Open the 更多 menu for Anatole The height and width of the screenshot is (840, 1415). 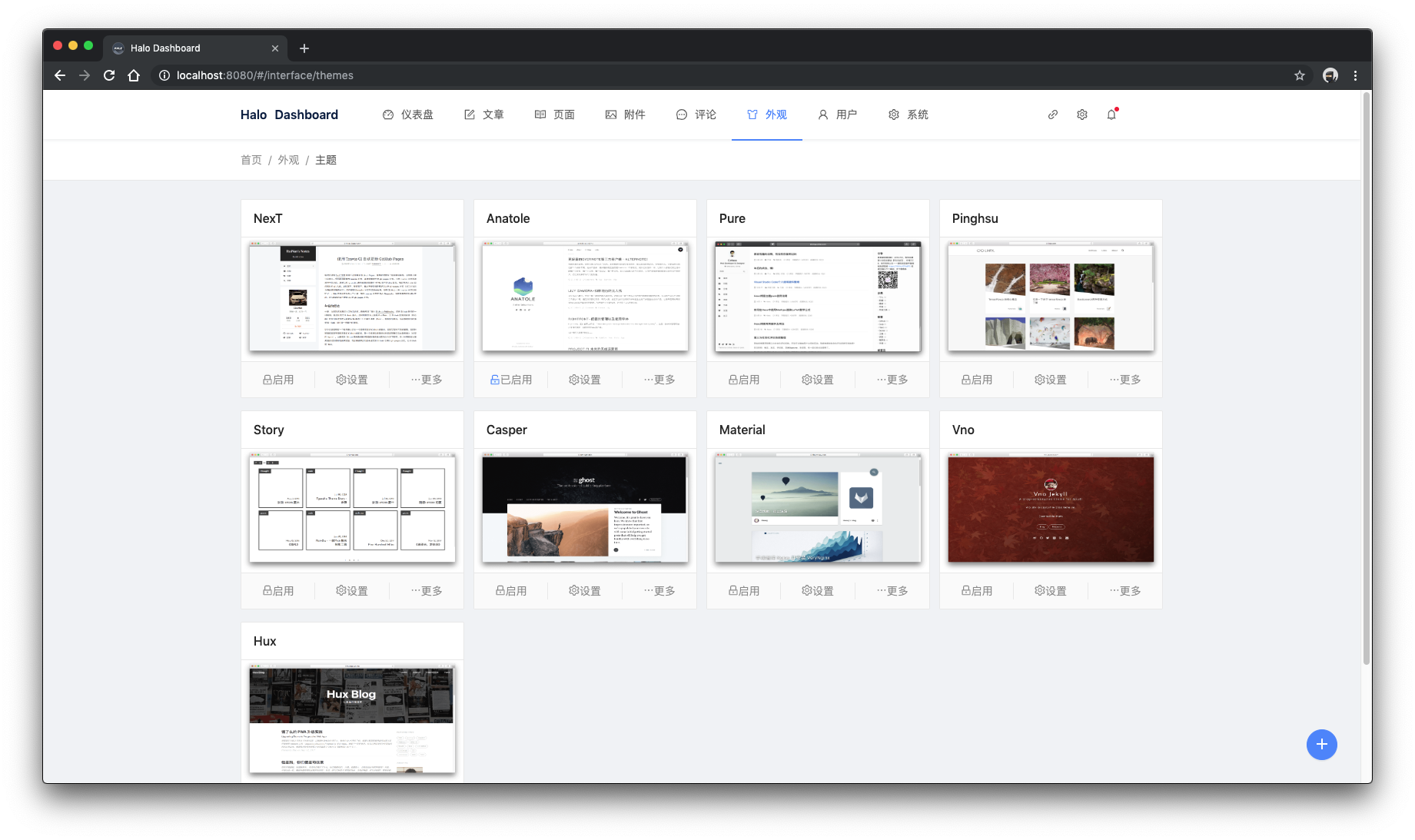pyautogui.click(x=659, y=379)
